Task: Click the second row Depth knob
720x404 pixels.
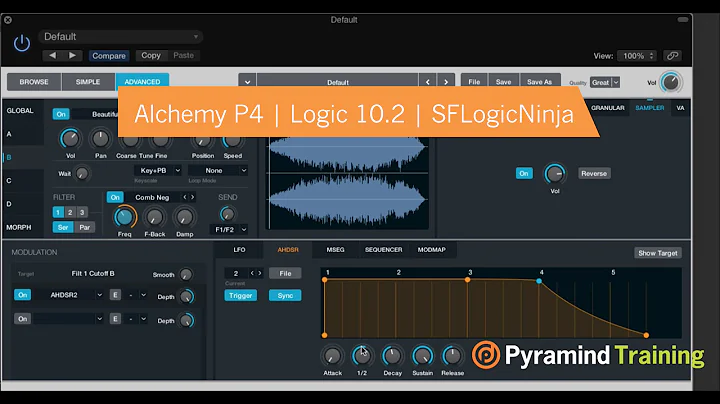Action: click(x=186, y=320)
